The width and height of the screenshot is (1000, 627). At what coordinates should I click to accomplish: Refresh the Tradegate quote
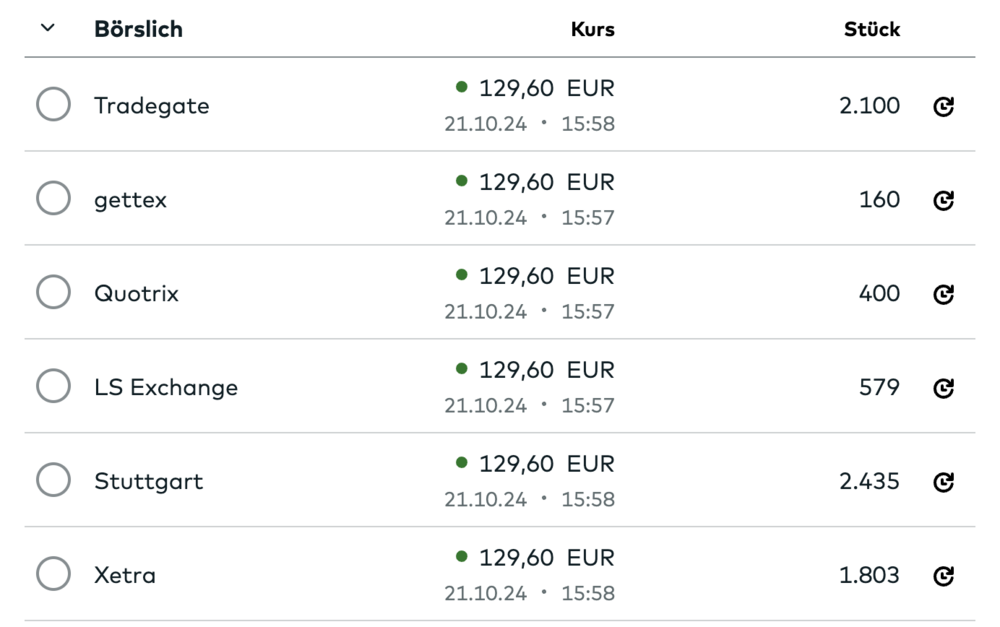pyautogui.click(x=943, y=106)
